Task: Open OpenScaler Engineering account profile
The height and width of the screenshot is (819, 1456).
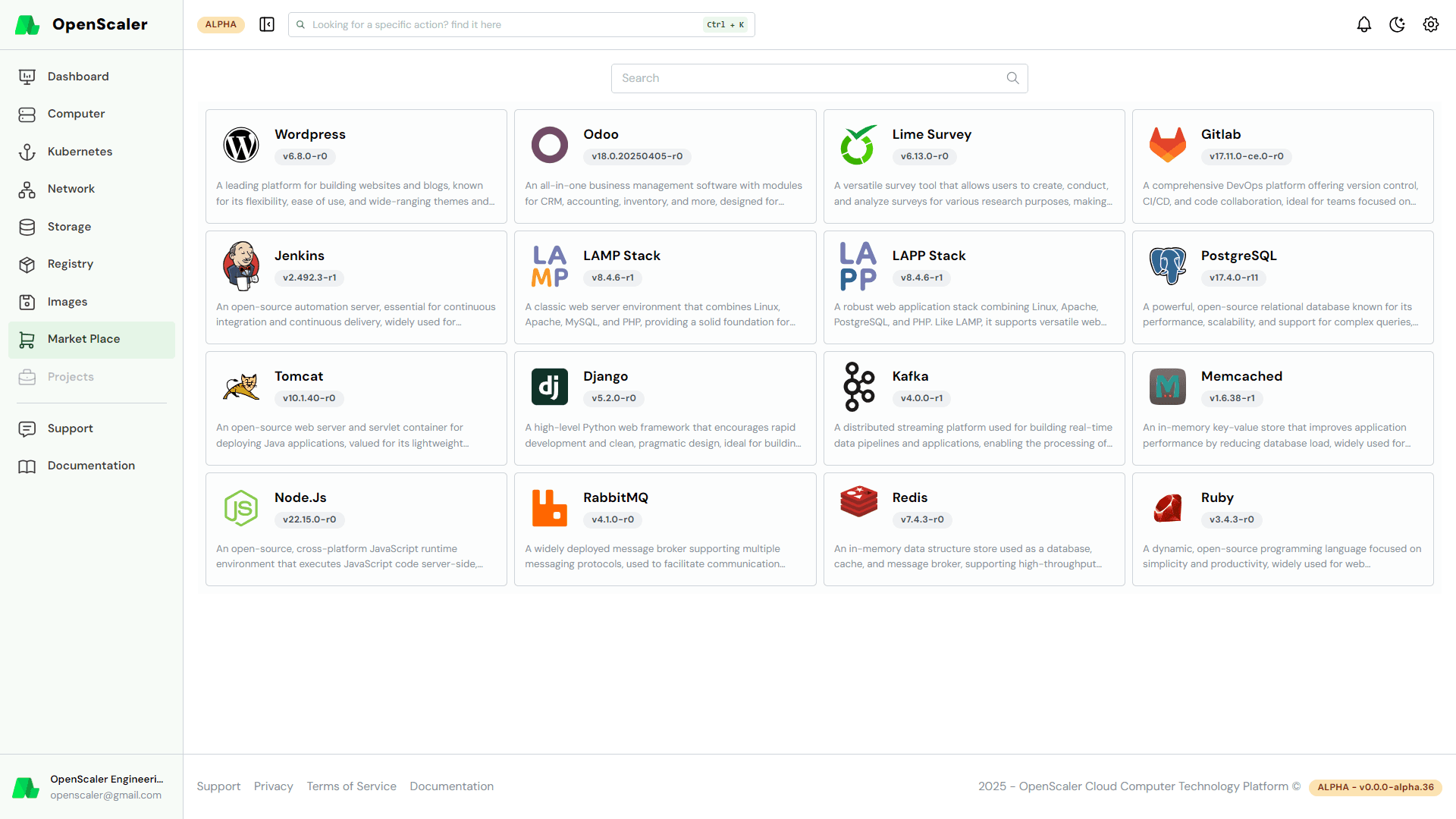Action: (91, 787)
